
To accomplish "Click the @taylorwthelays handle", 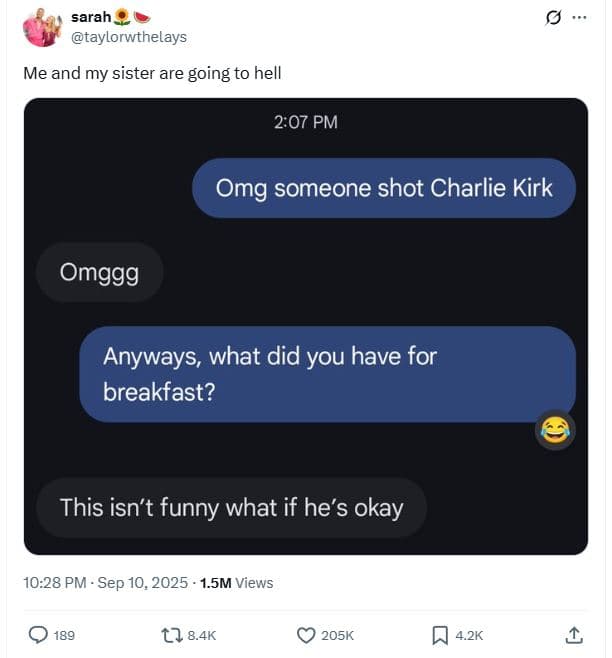I will click(129, 37).
